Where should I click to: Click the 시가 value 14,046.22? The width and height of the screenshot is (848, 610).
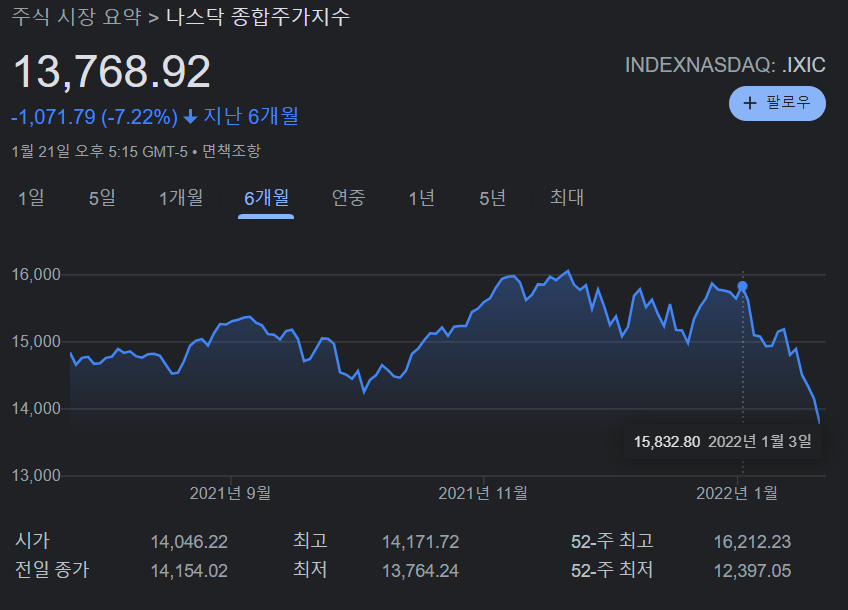click(x=189, y=542)
